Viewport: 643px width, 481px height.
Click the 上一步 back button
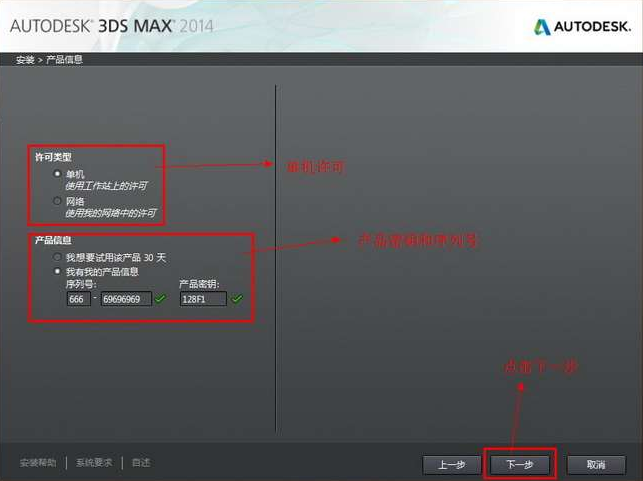click(x=451, y=465)
